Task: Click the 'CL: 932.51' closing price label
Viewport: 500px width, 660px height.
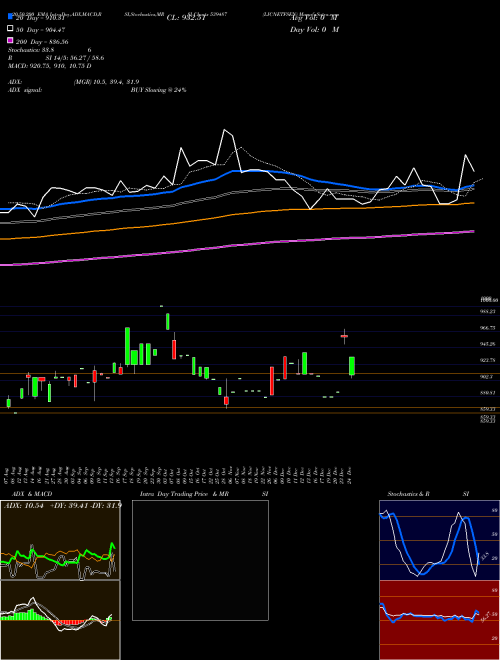Action: [x=186, y=18]
